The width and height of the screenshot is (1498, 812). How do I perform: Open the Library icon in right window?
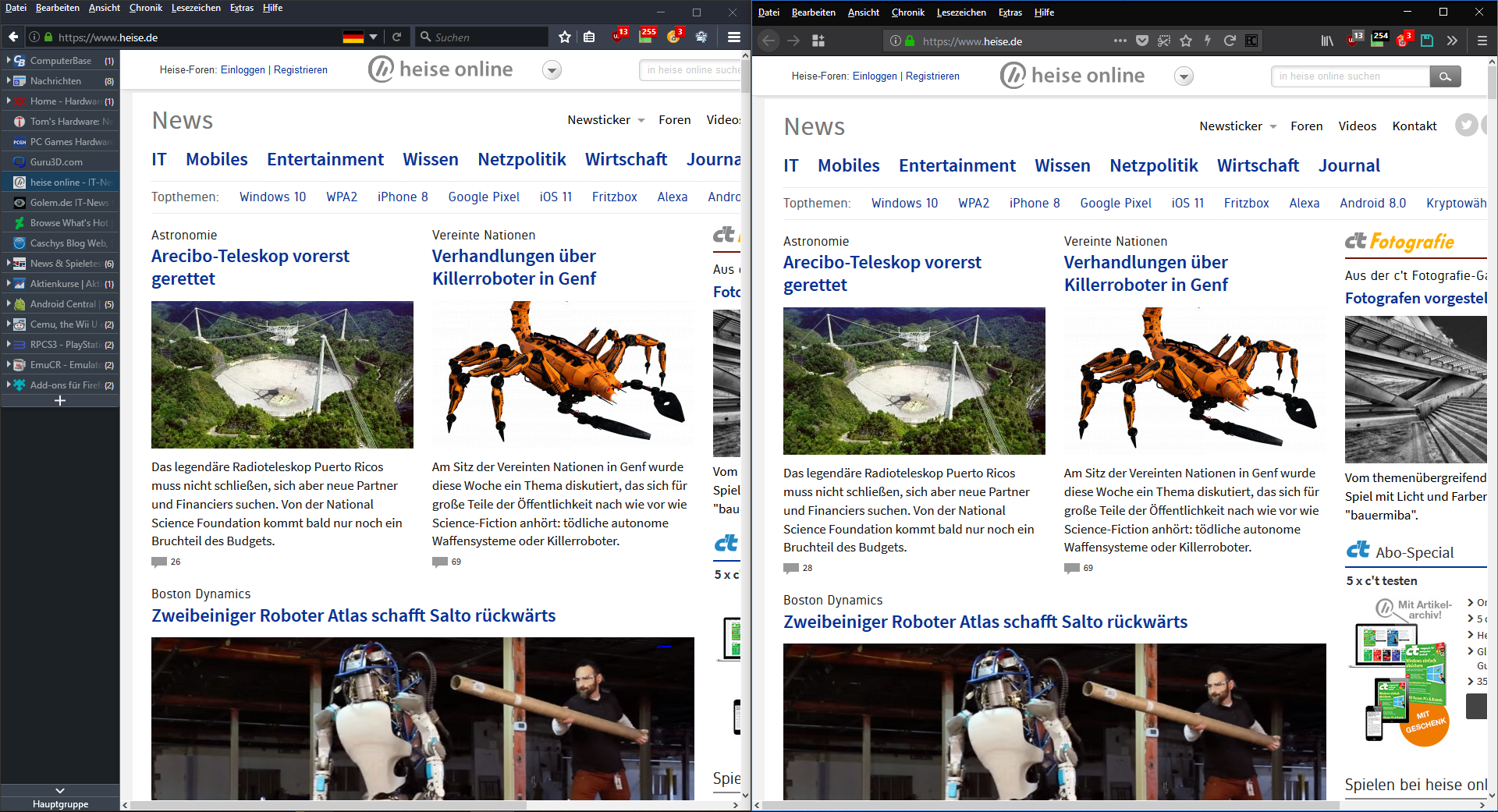tap(1326, 41)
